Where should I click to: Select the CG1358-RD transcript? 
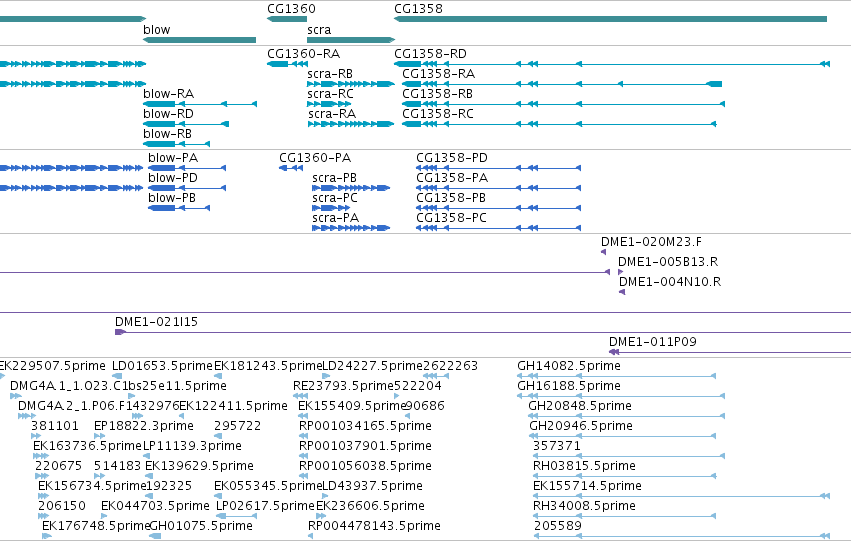[x=612, y=64]
